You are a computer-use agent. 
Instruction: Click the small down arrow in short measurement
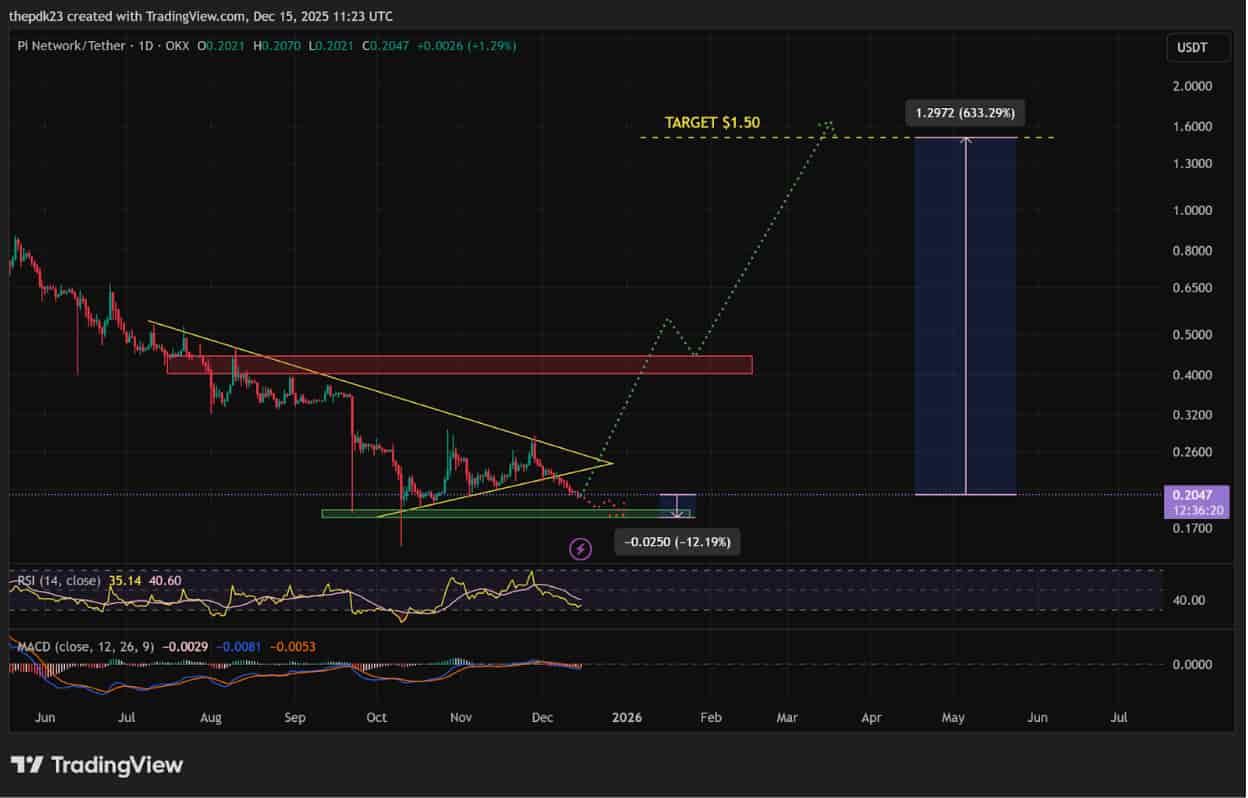(x=677, y=513)
